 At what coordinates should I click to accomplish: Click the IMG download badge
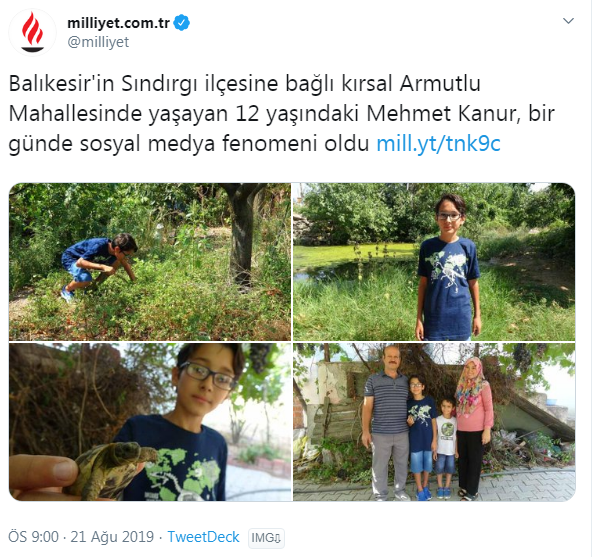point(266,538)
